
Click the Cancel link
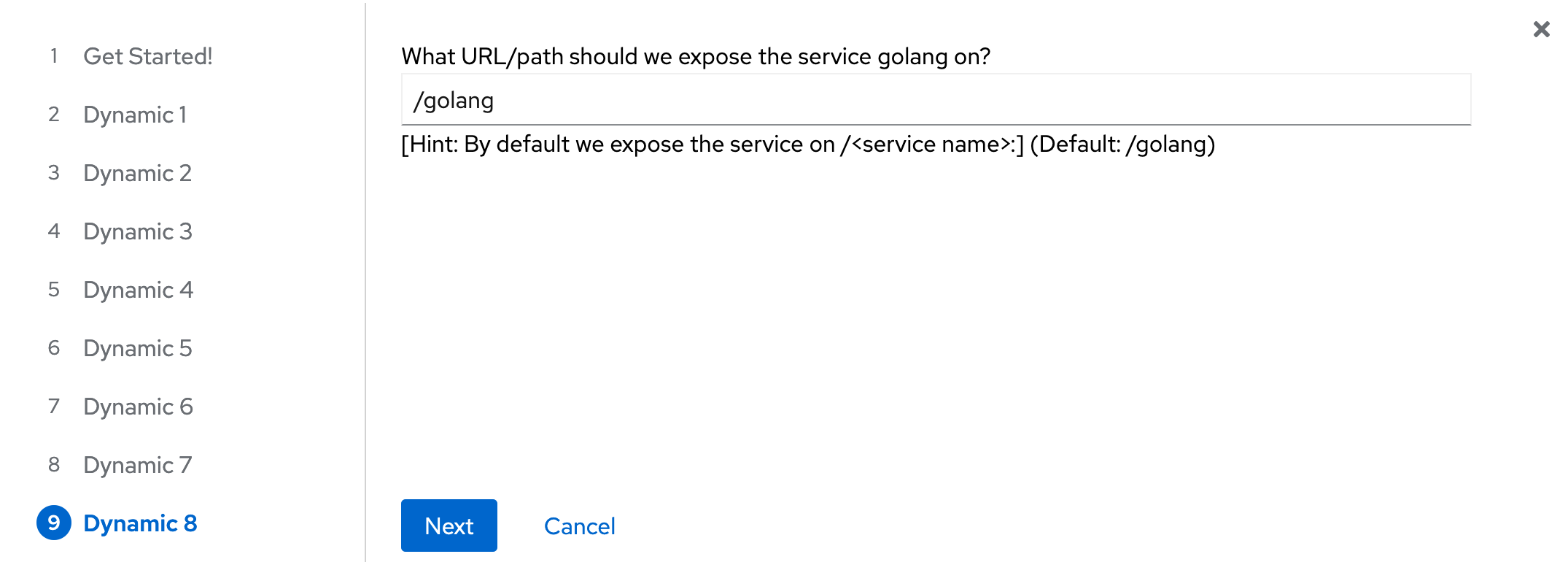point(579,526)
